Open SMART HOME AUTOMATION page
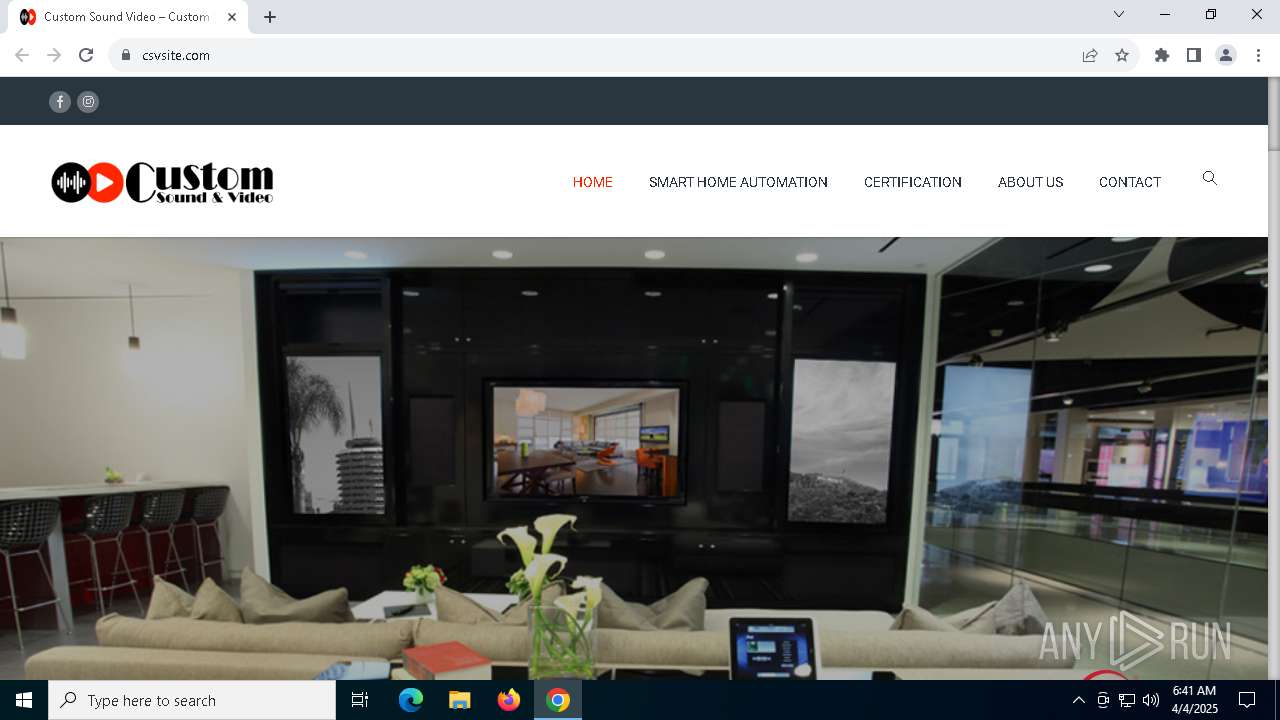1280x720 pixels. [738, 182]
